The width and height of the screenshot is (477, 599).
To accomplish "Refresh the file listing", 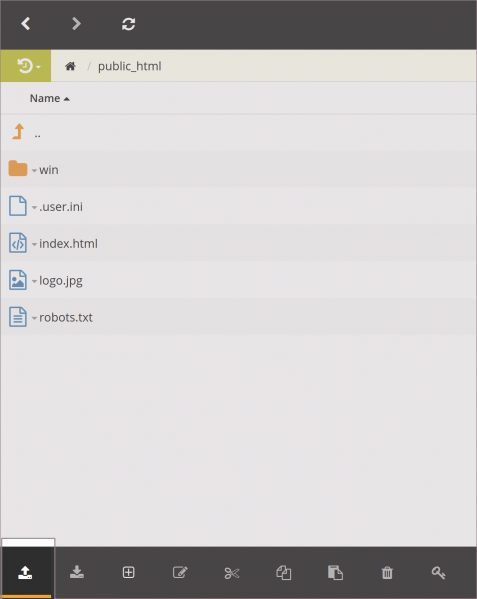I will coord(128,24).
